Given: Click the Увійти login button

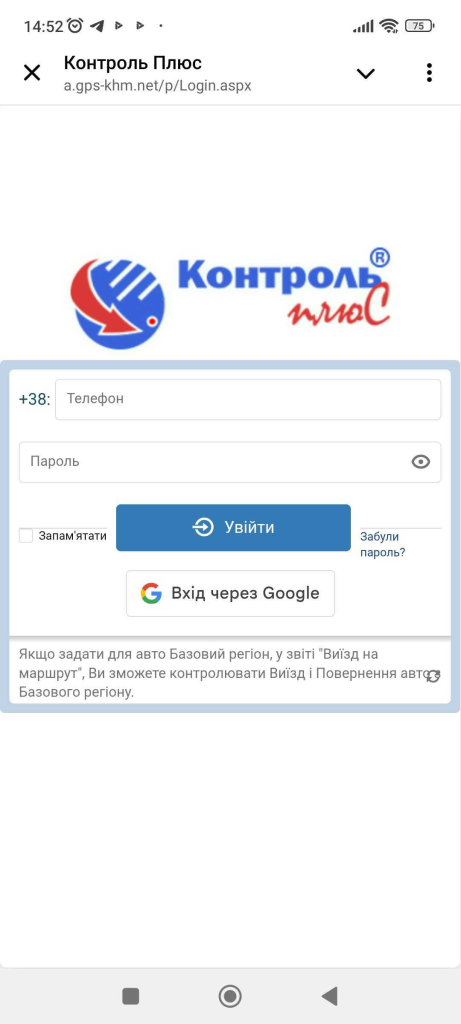Looking at the screenshot, I should (x=233, y=528).
